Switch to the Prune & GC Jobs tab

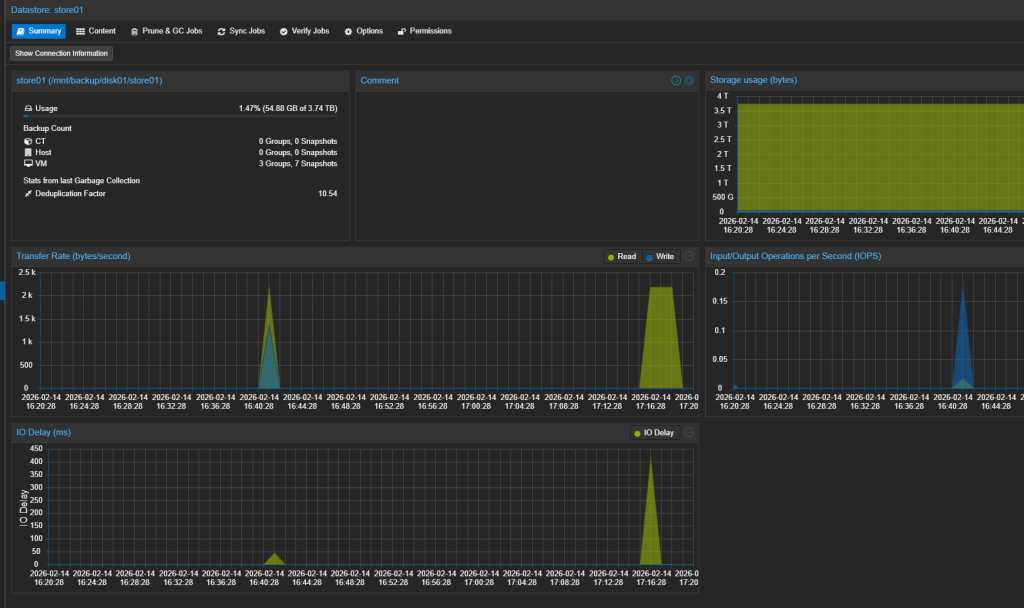pyautogui.click(x=166, y=31)
